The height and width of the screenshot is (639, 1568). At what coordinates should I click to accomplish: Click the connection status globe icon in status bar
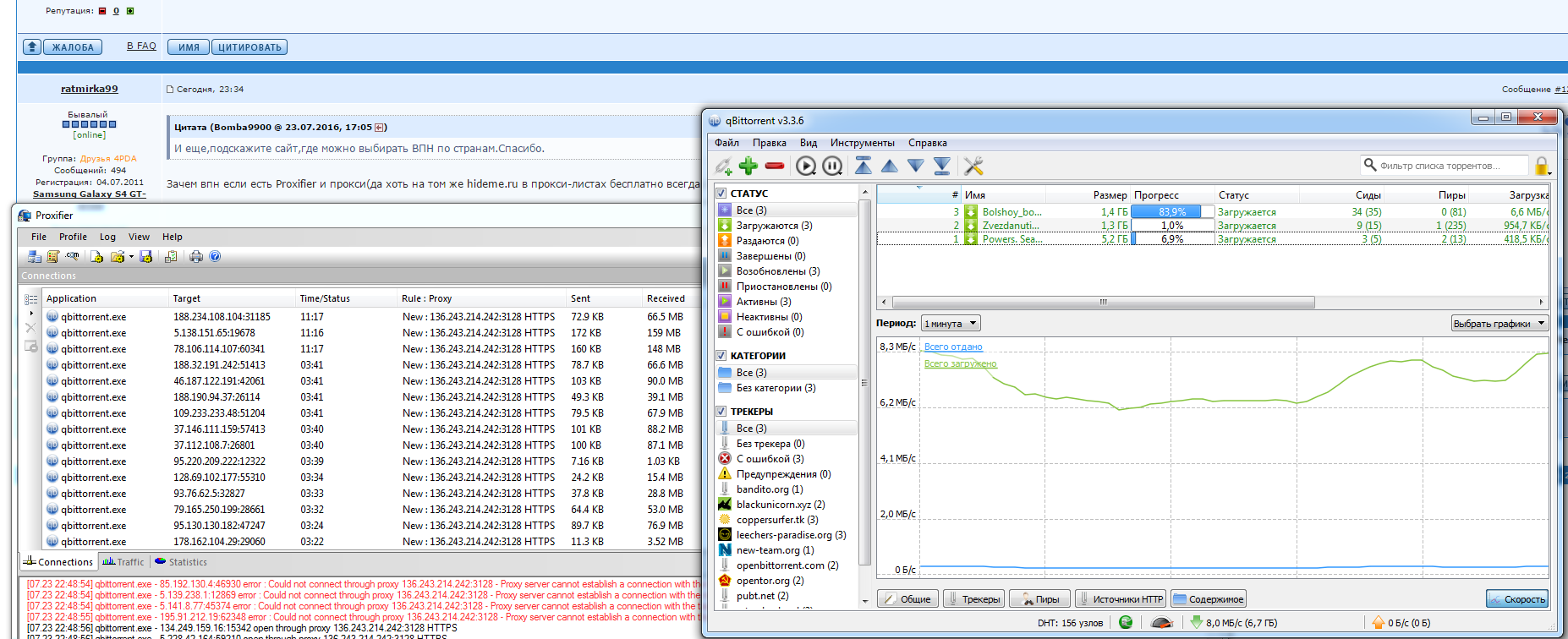(x=1126, y=622)
